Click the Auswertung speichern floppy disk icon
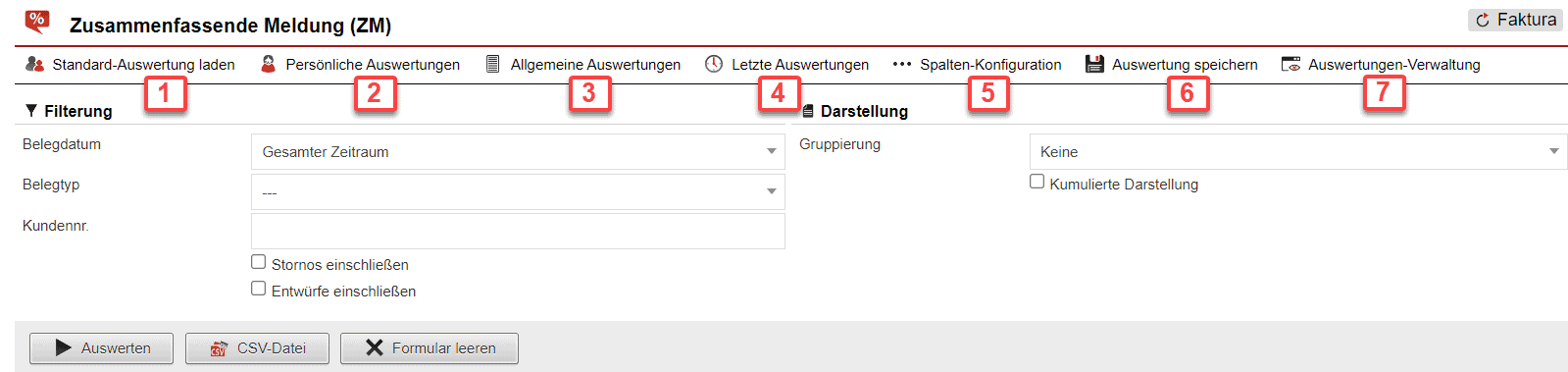This screenshot has width=1568, height=372. 1094,64
